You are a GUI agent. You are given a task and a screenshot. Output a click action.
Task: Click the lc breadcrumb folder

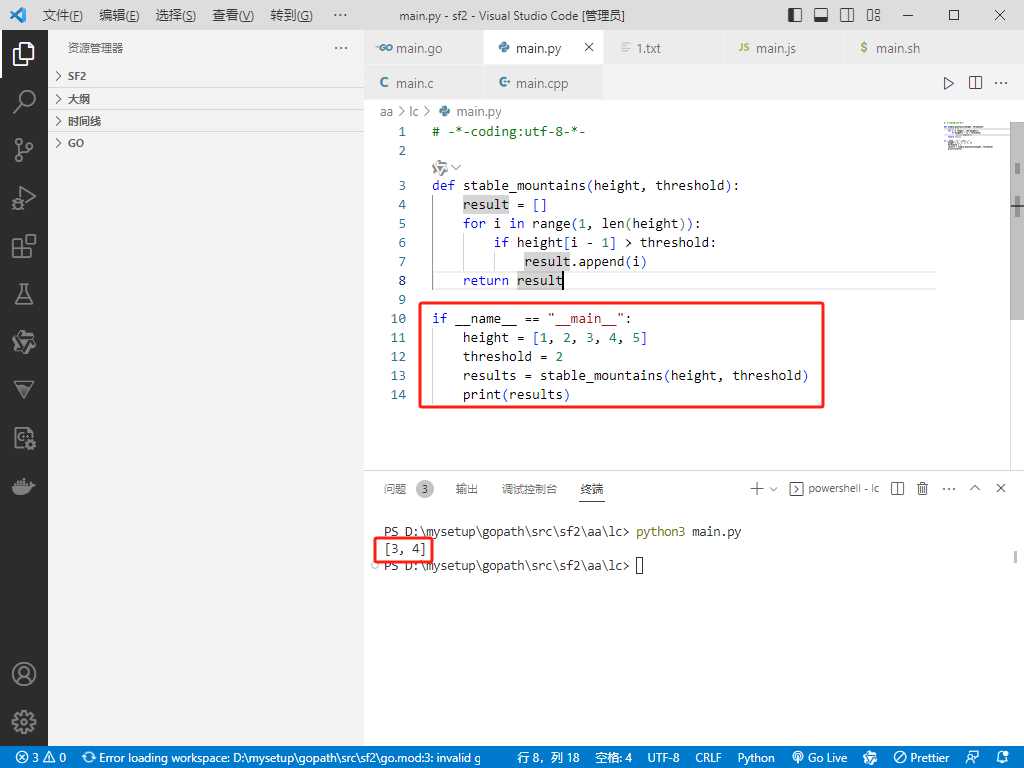413,112
